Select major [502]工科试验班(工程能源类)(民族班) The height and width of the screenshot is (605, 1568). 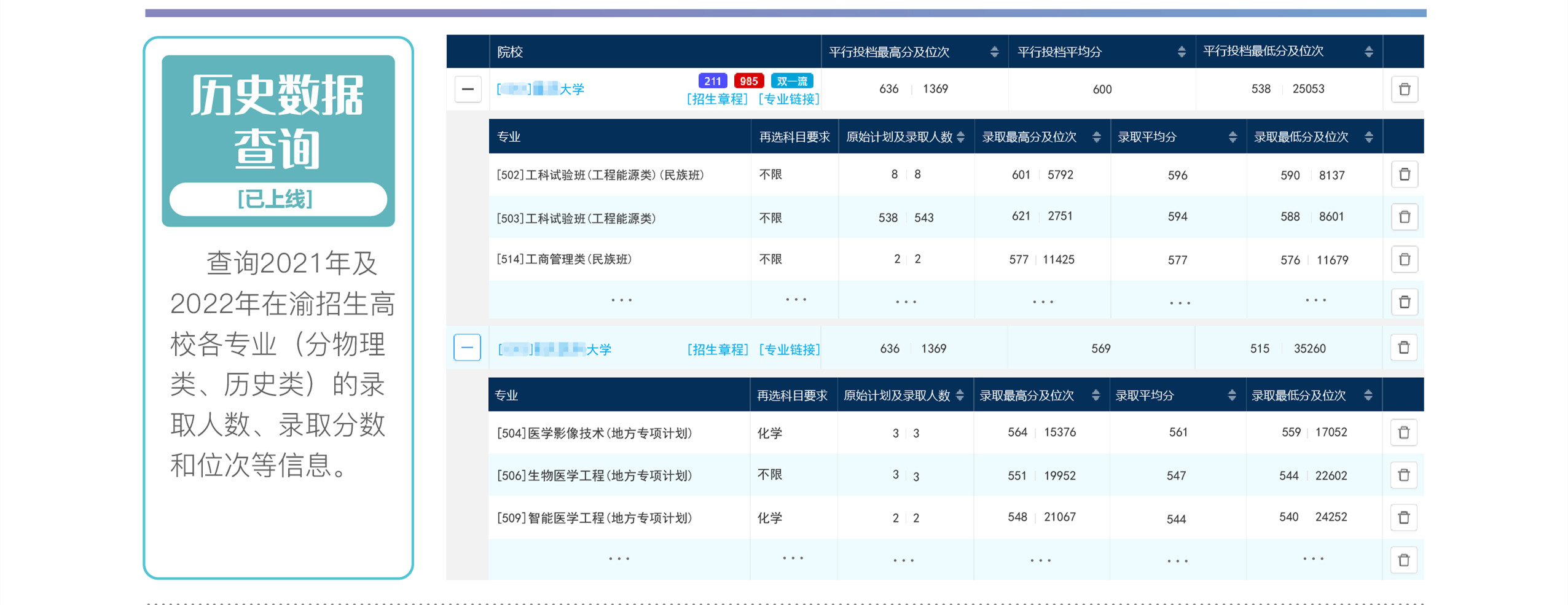[x=600, y=175]
